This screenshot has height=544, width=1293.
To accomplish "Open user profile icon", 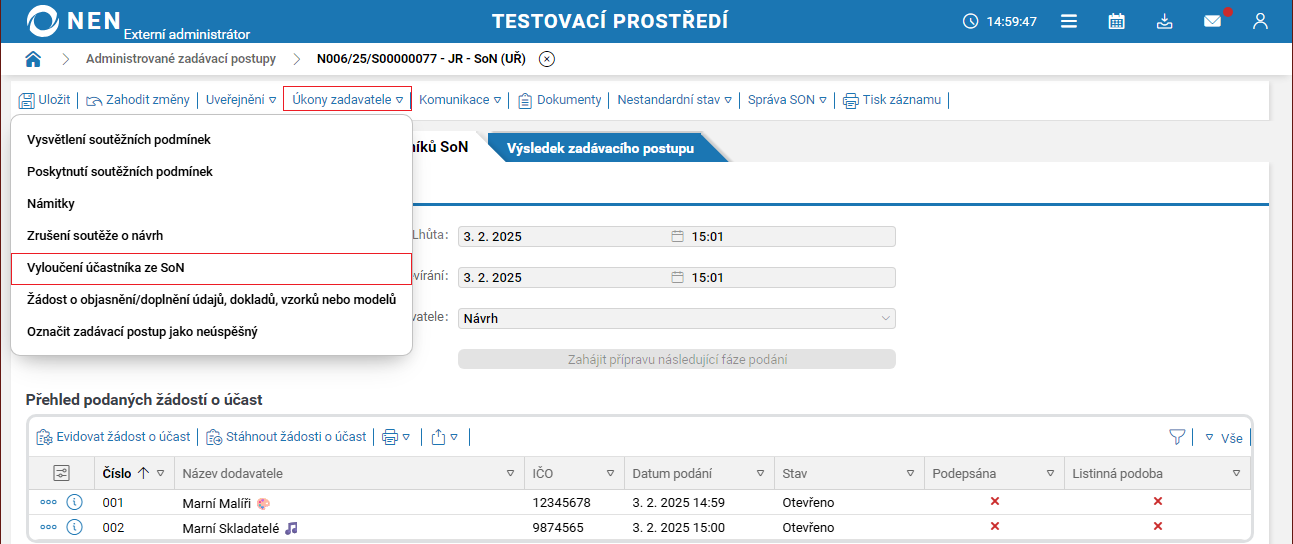I will [1260, 21].
